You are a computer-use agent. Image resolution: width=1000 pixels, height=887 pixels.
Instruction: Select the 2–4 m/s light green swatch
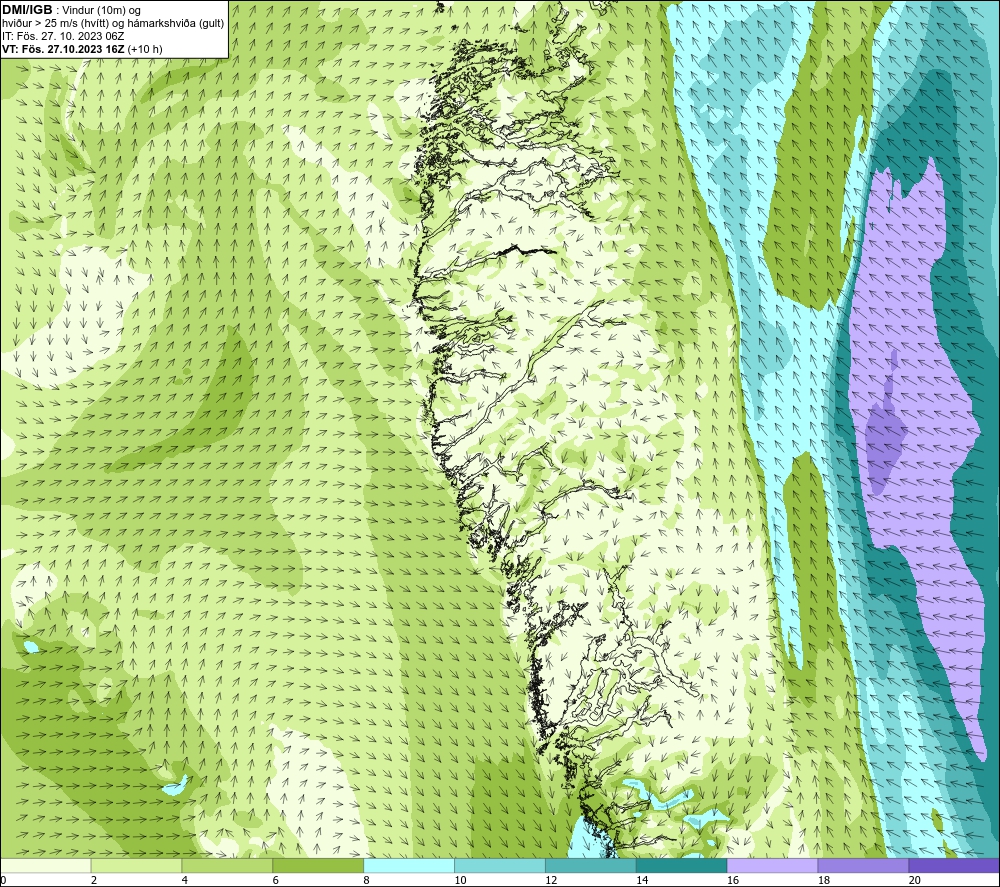coord(136,865)
